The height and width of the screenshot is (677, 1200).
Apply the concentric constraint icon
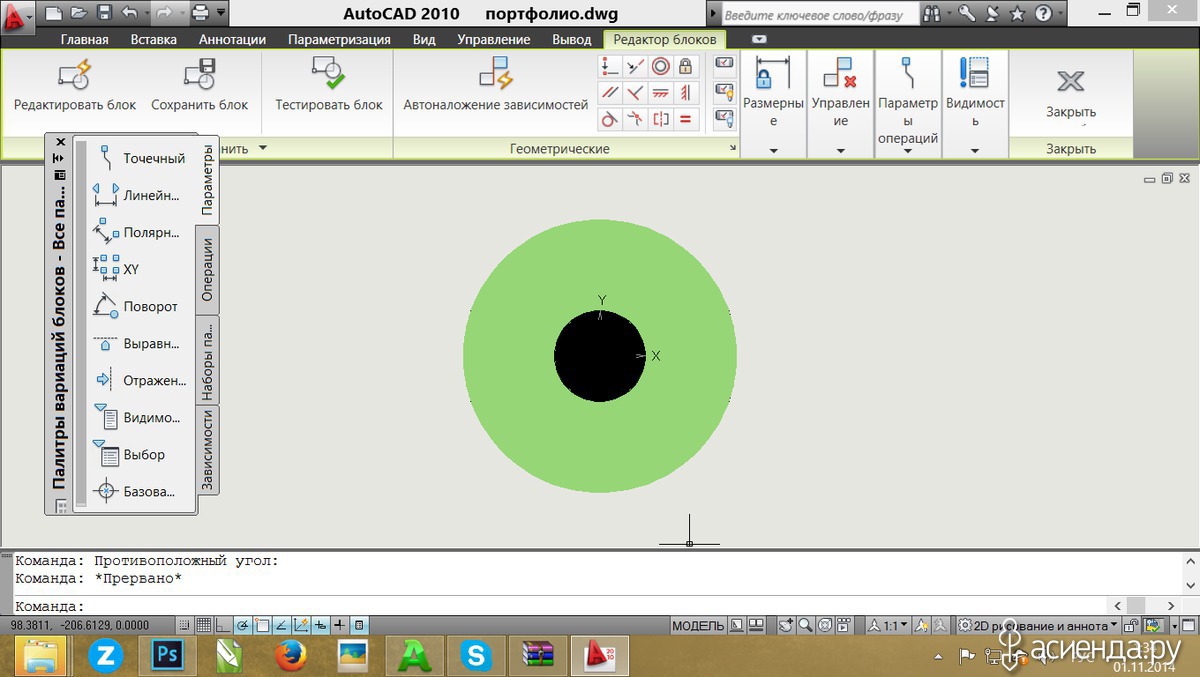[660, 67]
